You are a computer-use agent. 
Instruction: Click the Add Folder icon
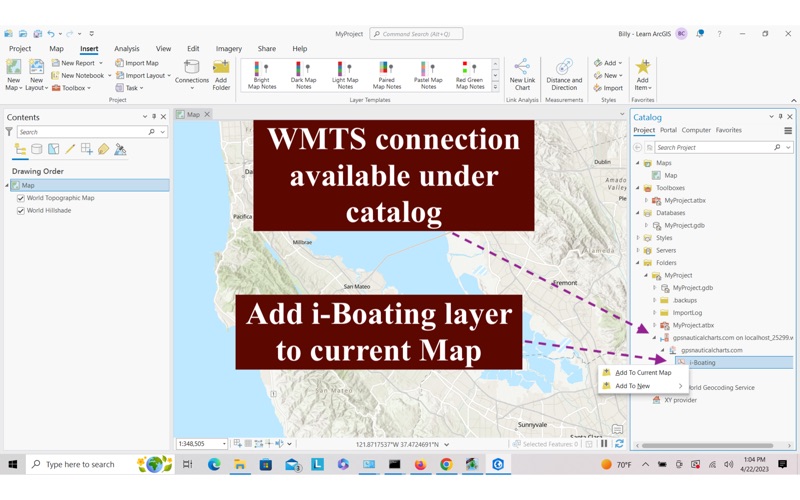pos(221,67)
